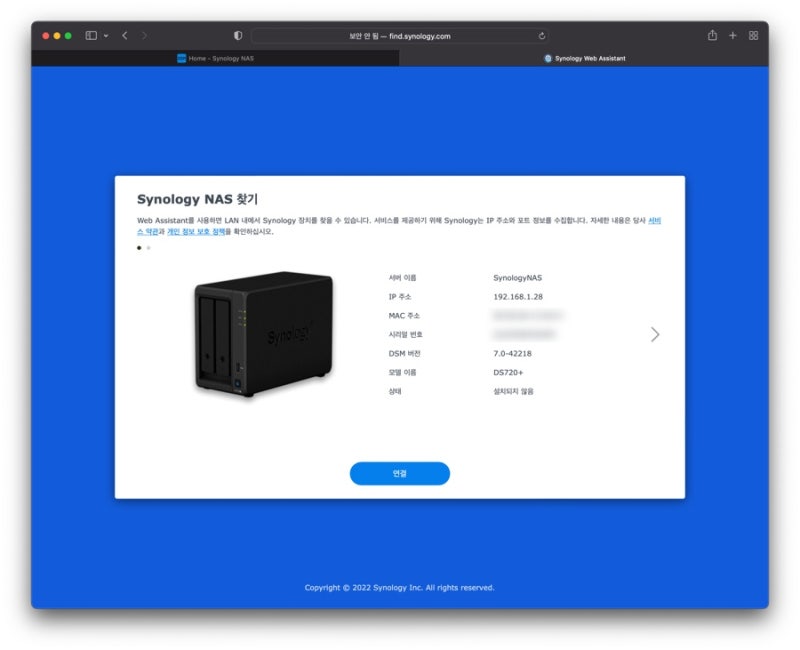
Task: Add a new tab with plus icon
Action: click(733, 35)
